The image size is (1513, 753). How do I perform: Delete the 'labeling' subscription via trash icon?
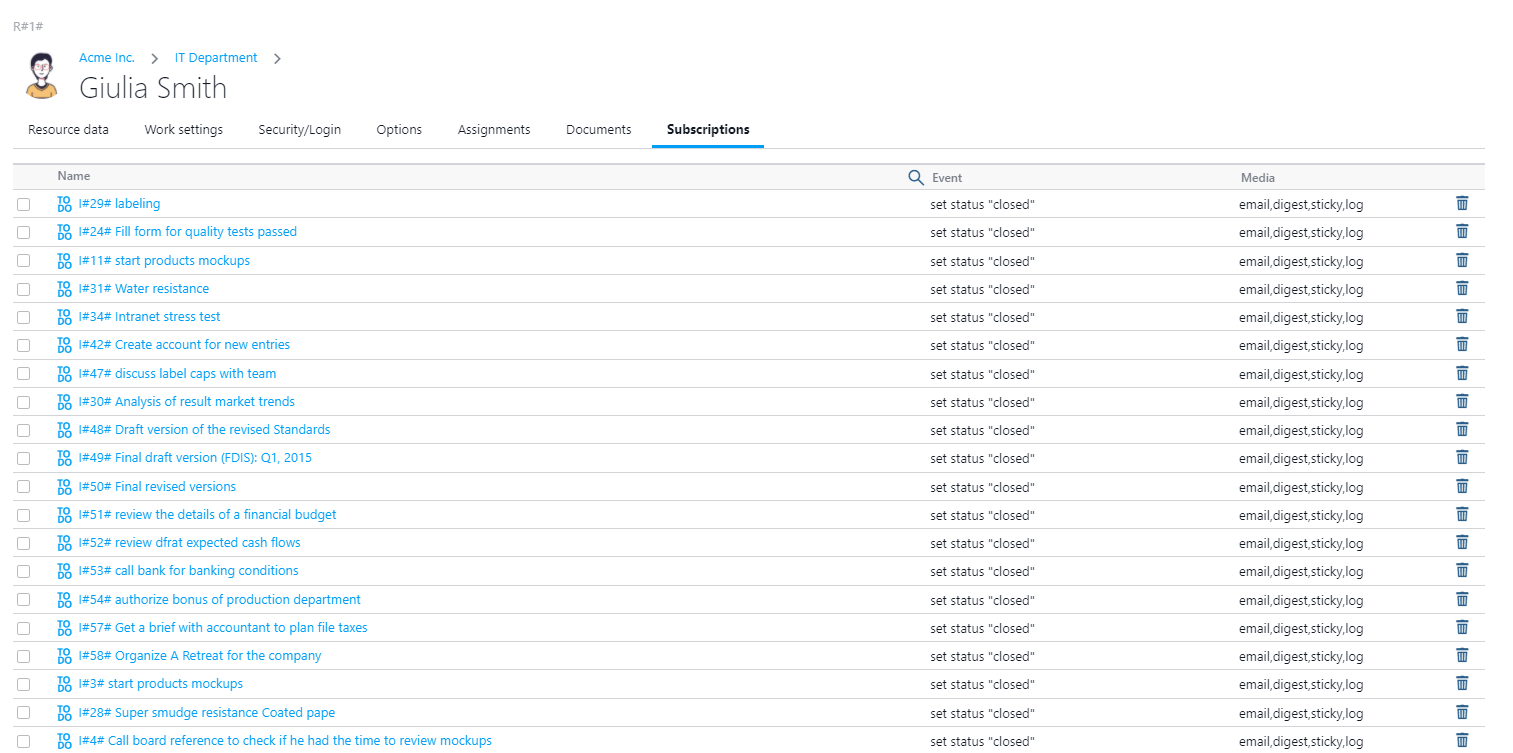pyautogui.click(x=1461, y=203)
